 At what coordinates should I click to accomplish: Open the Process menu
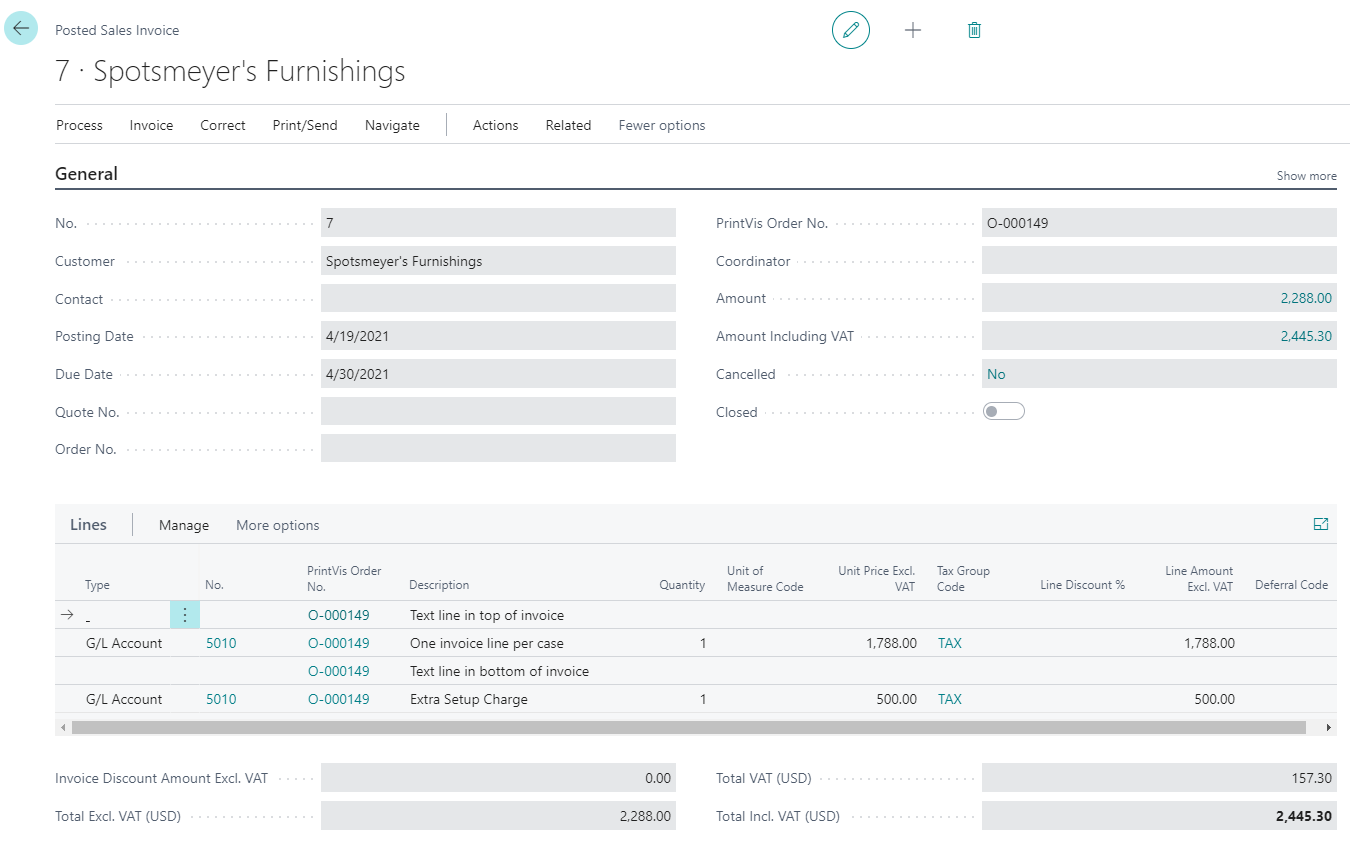pos(79,125)
